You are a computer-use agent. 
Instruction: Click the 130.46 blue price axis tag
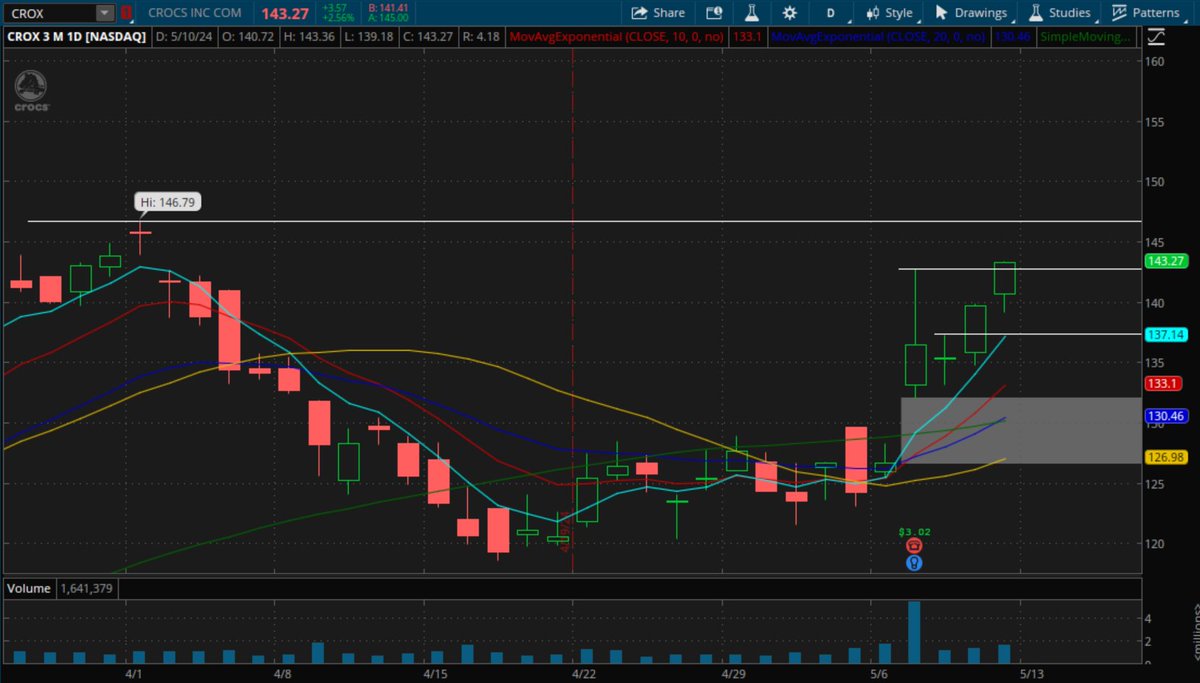tap(1165, 415)
